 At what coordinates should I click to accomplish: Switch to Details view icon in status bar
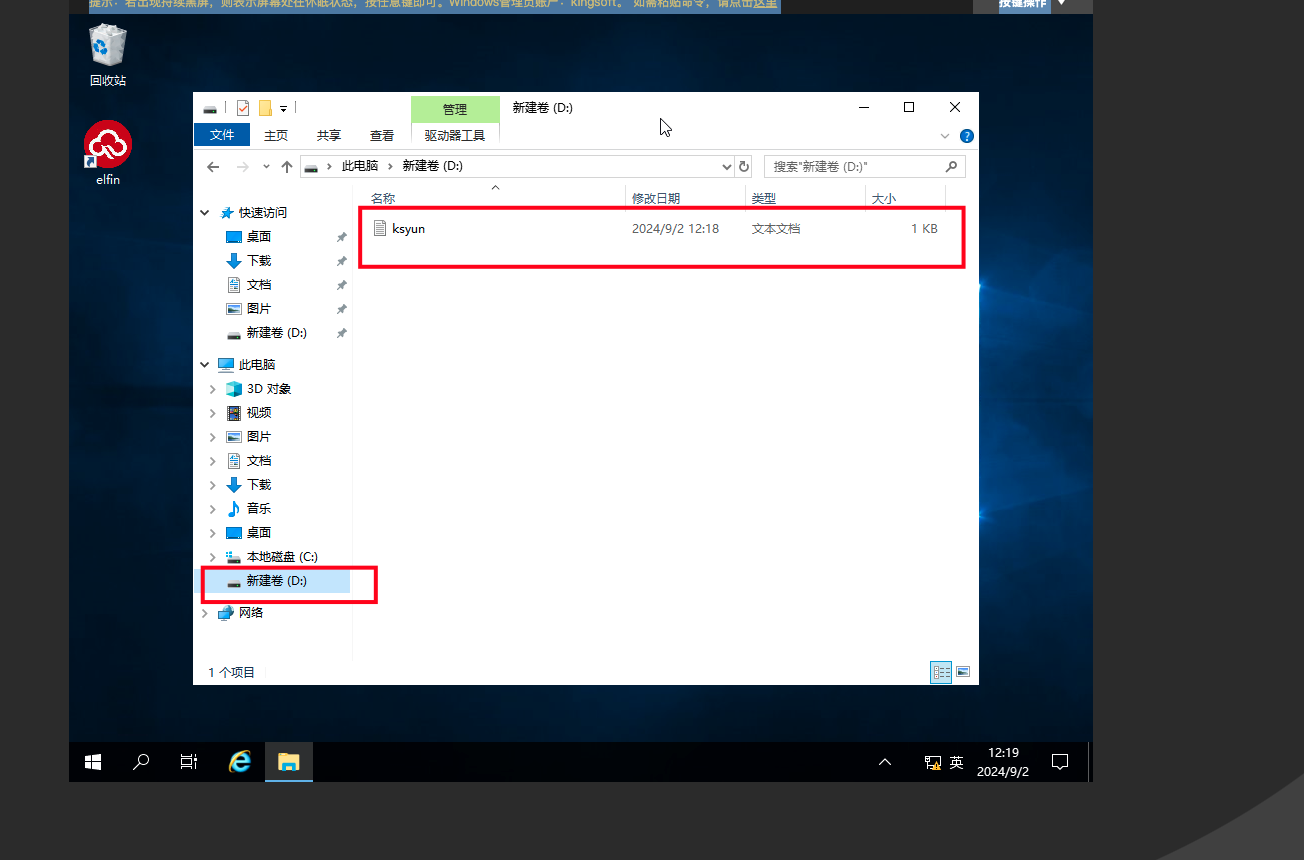click(940, 672)
